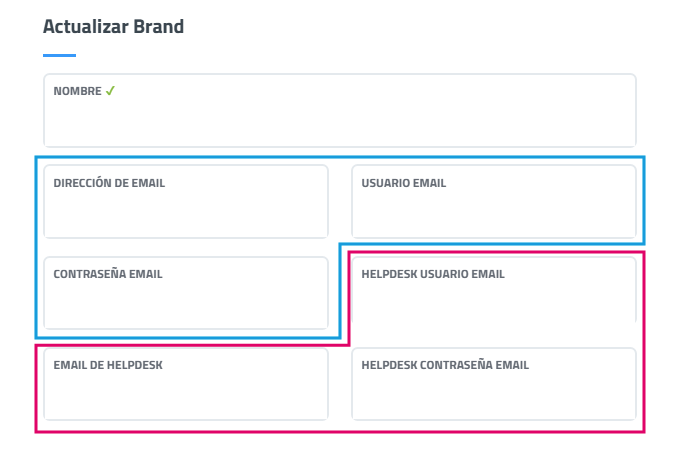675x462 pixels.
Task: Focus the HELPDESK CONTRASEÑA EMAIL field
Action: (x=494, y=393)
